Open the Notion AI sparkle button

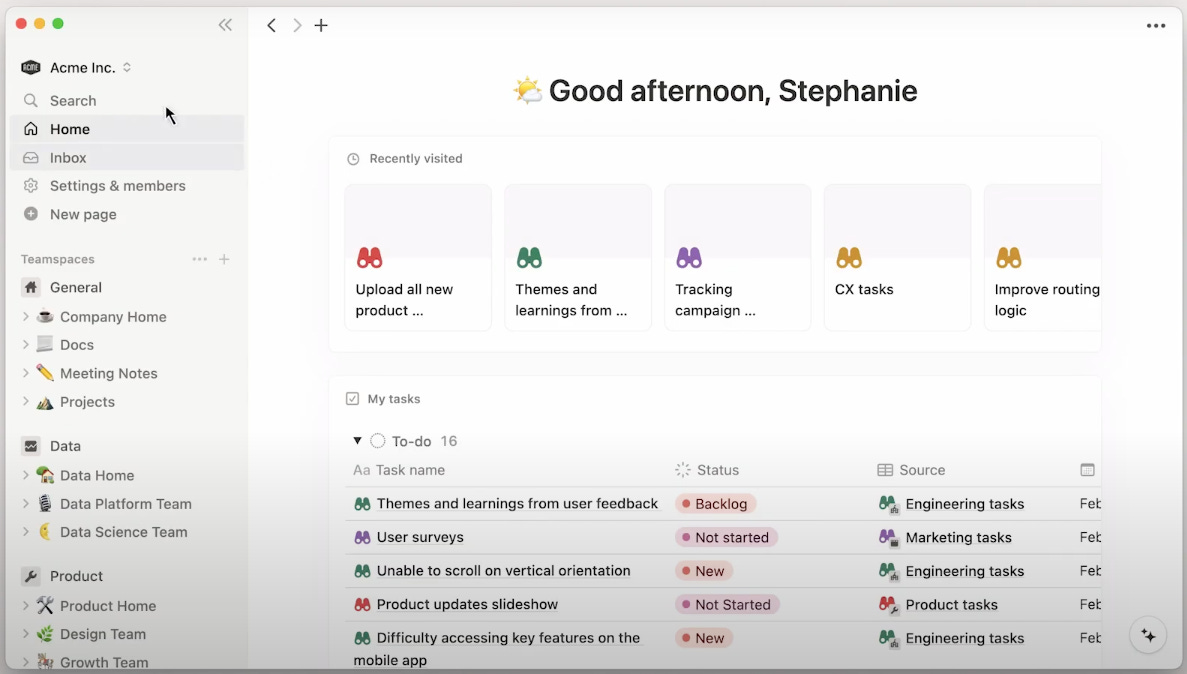(x=1148, y=636)
